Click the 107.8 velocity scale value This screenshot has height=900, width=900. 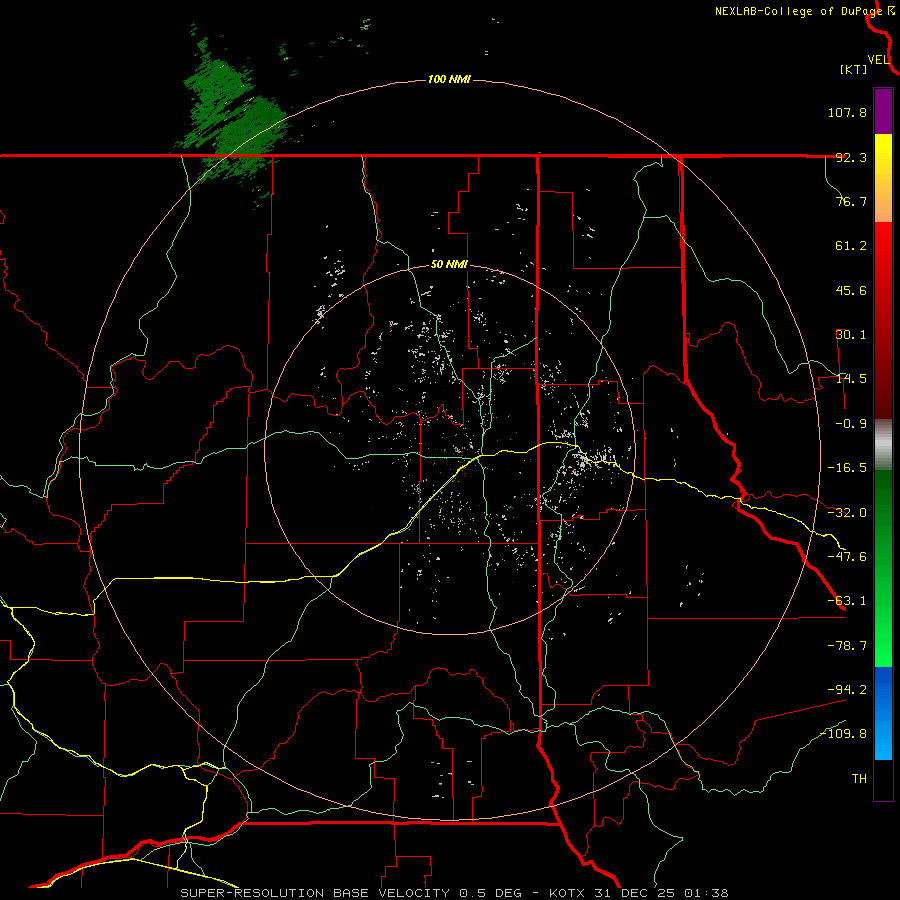point(847,112)
